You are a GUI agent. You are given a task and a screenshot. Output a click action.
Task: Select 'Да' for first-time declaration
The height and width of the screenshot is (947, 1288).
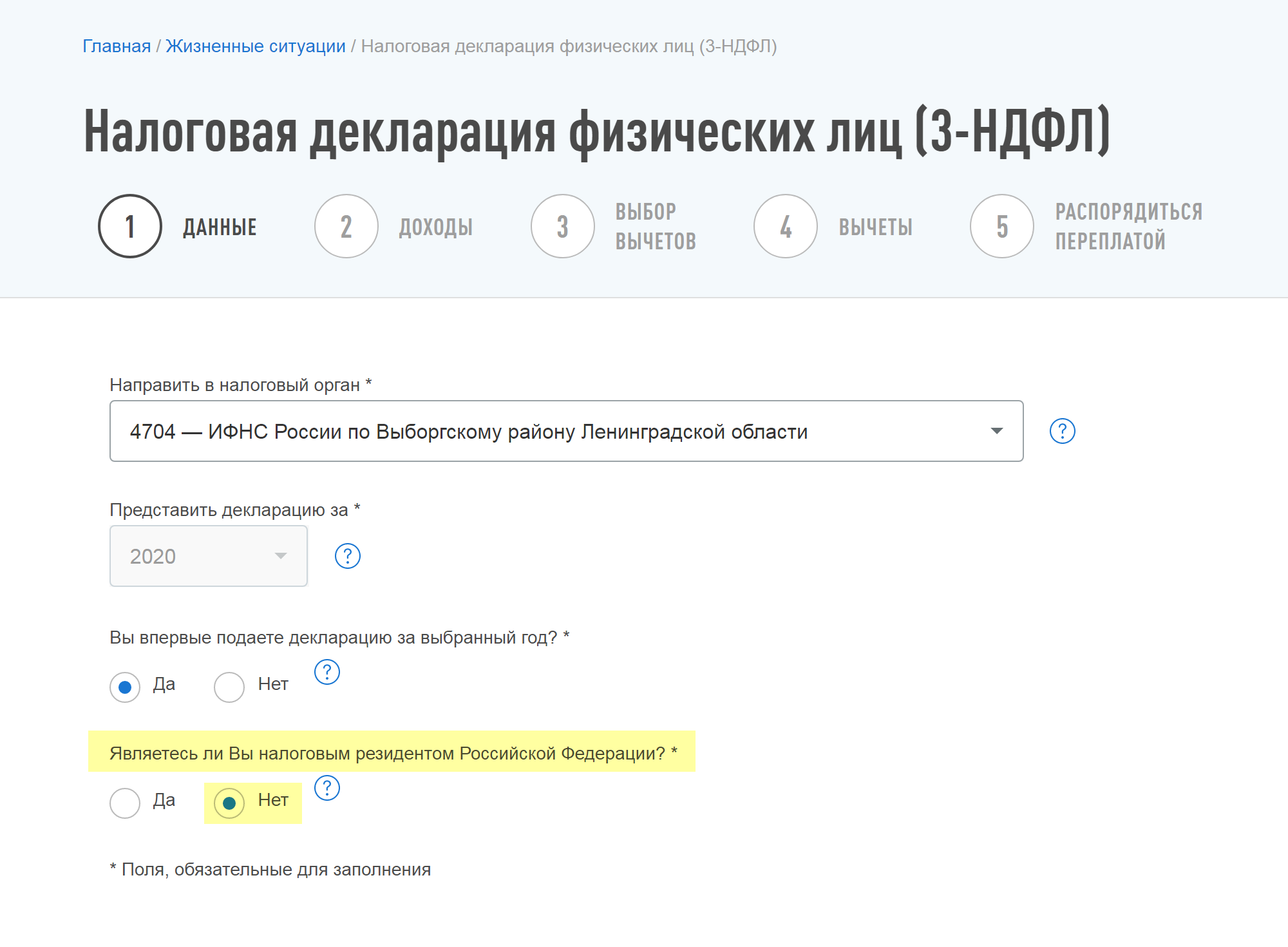pos(125,687)
